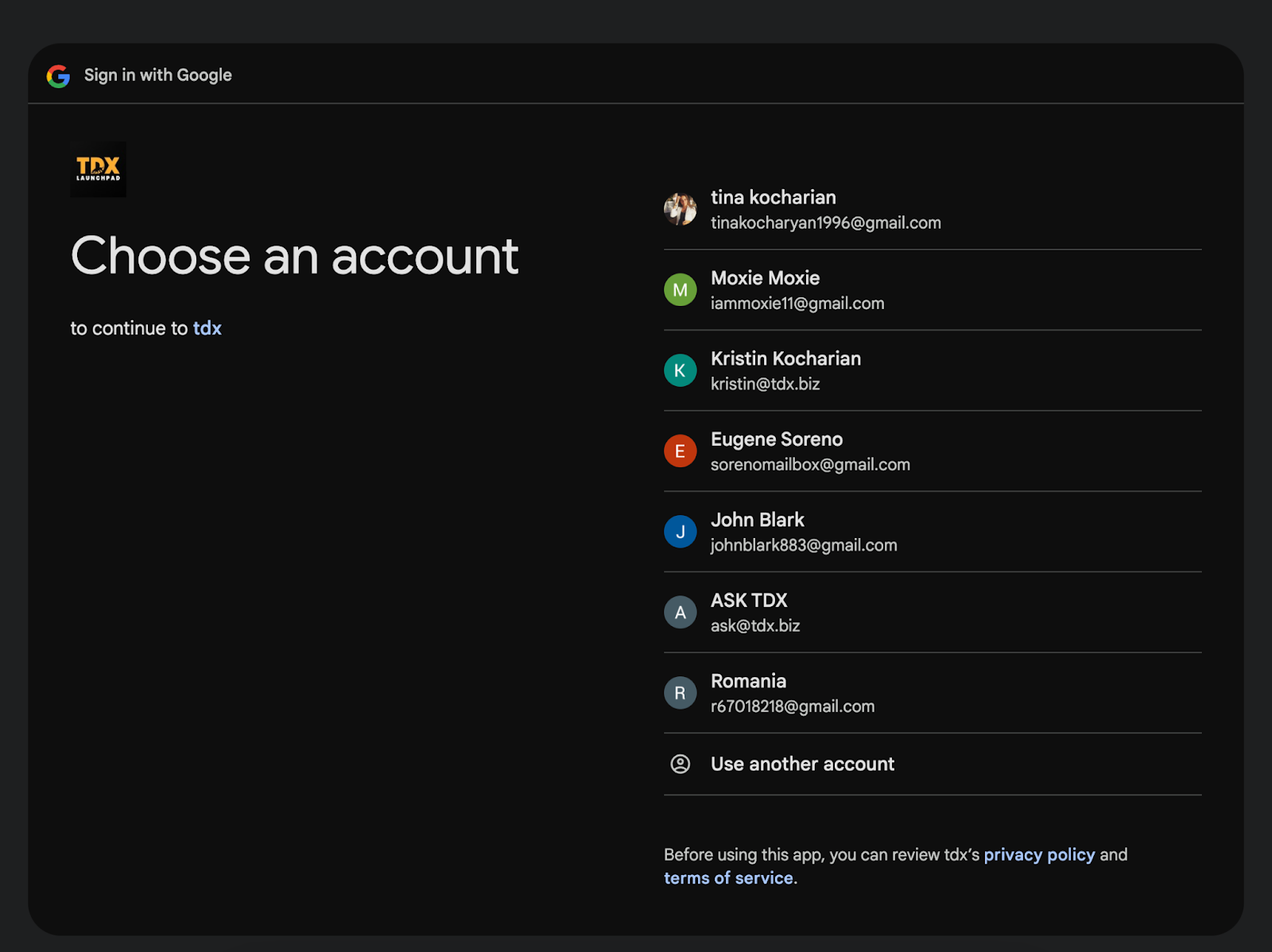This screenshot has height=952, width=1272.
Task: Click the Choose an account heading
Action: pyautogui.click(x=295, y=256)
